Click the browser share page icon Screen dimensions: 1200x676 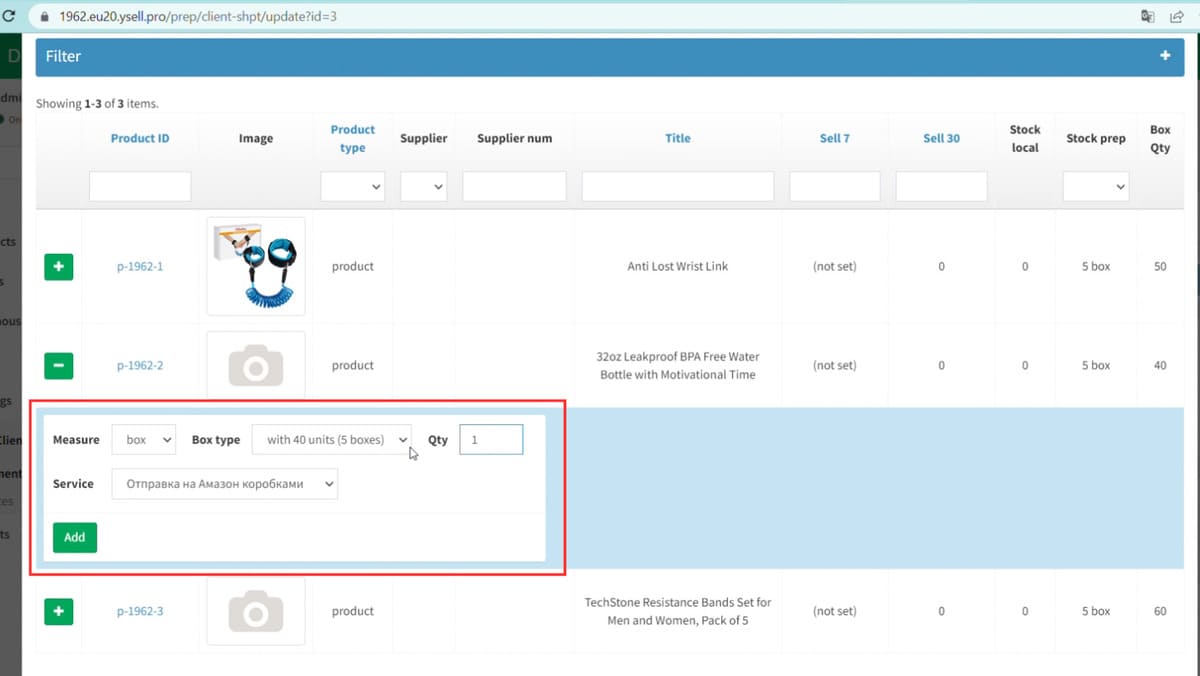tap(1177, 17)
